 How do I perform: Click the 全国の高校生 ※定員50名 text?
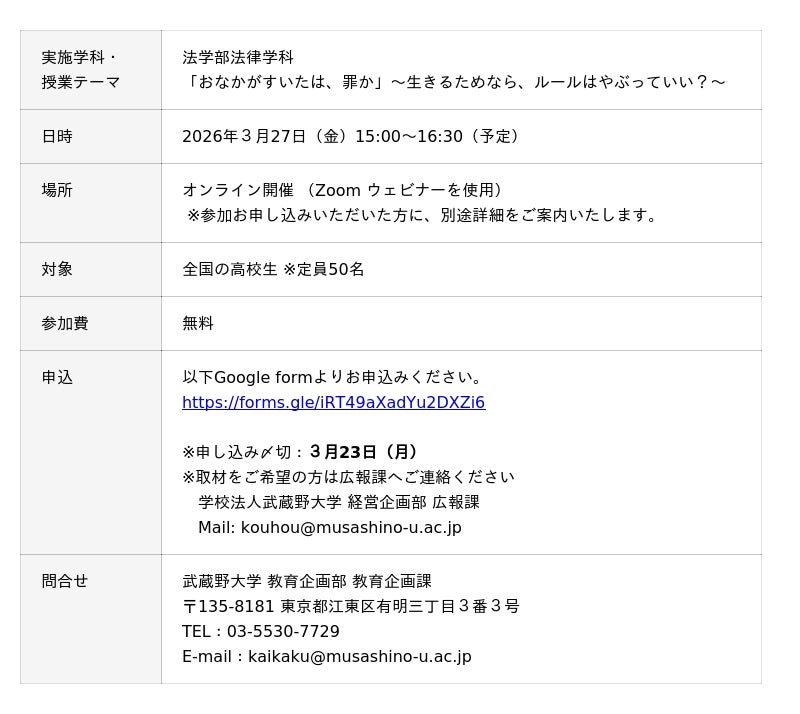(x=273, y=270)
